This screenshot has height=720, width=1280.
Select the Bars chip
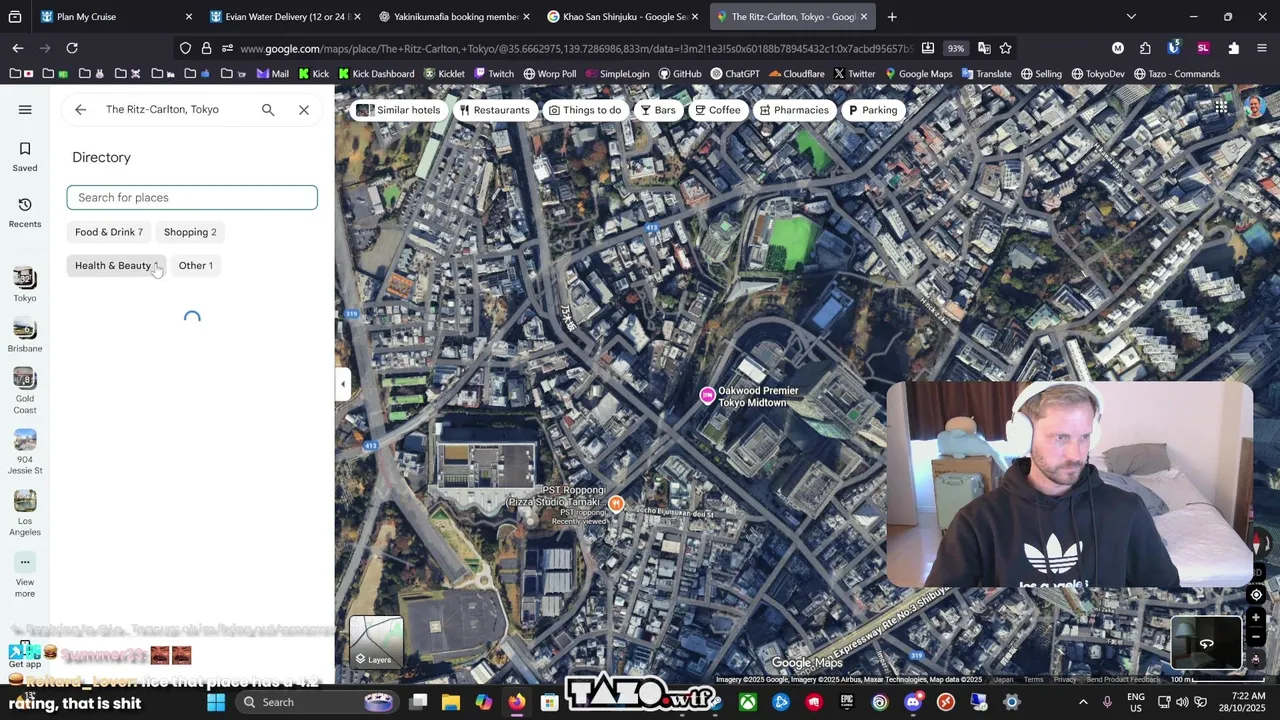click(658, 110)
